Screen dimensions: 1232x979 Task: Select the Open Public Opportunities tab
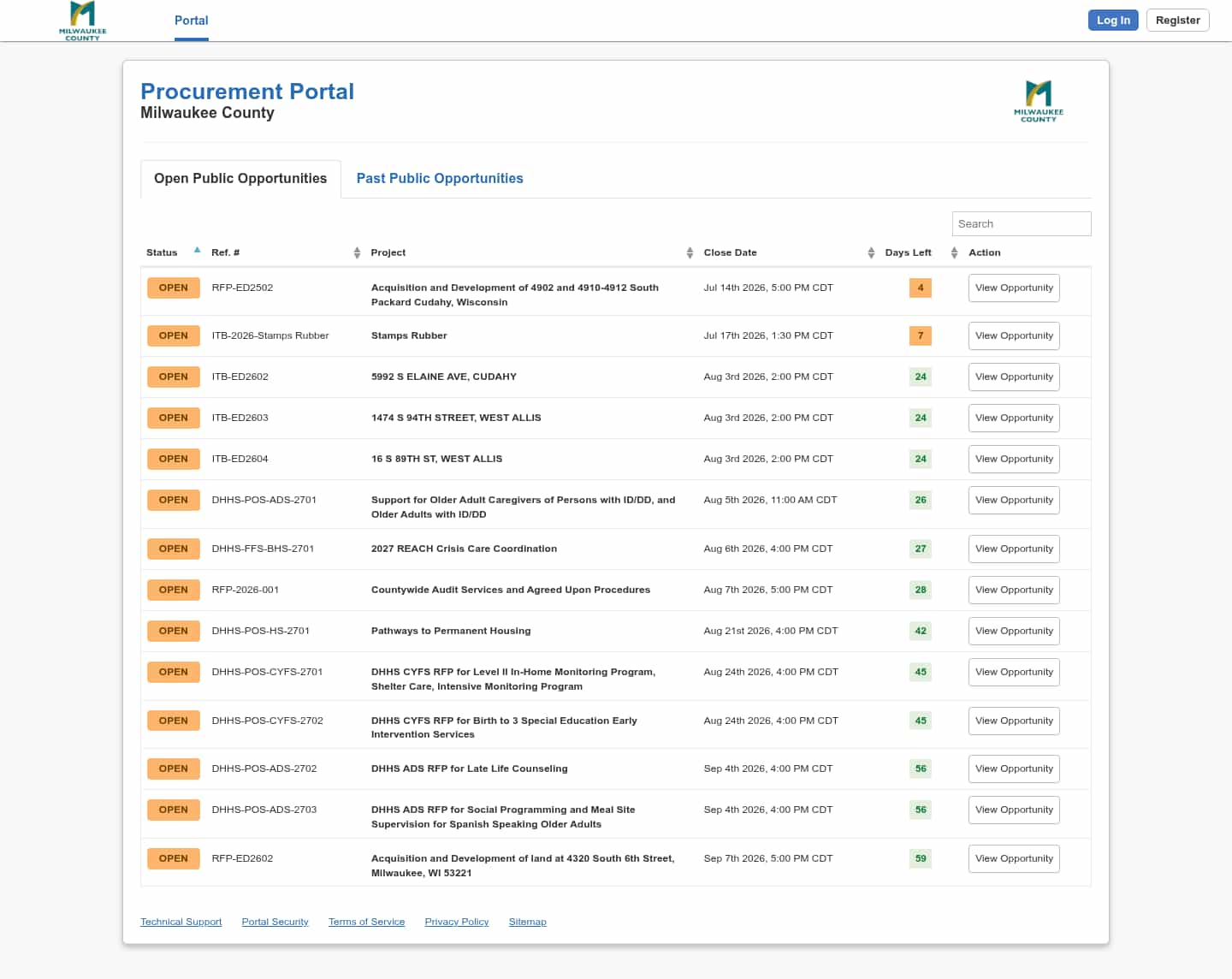240,178
